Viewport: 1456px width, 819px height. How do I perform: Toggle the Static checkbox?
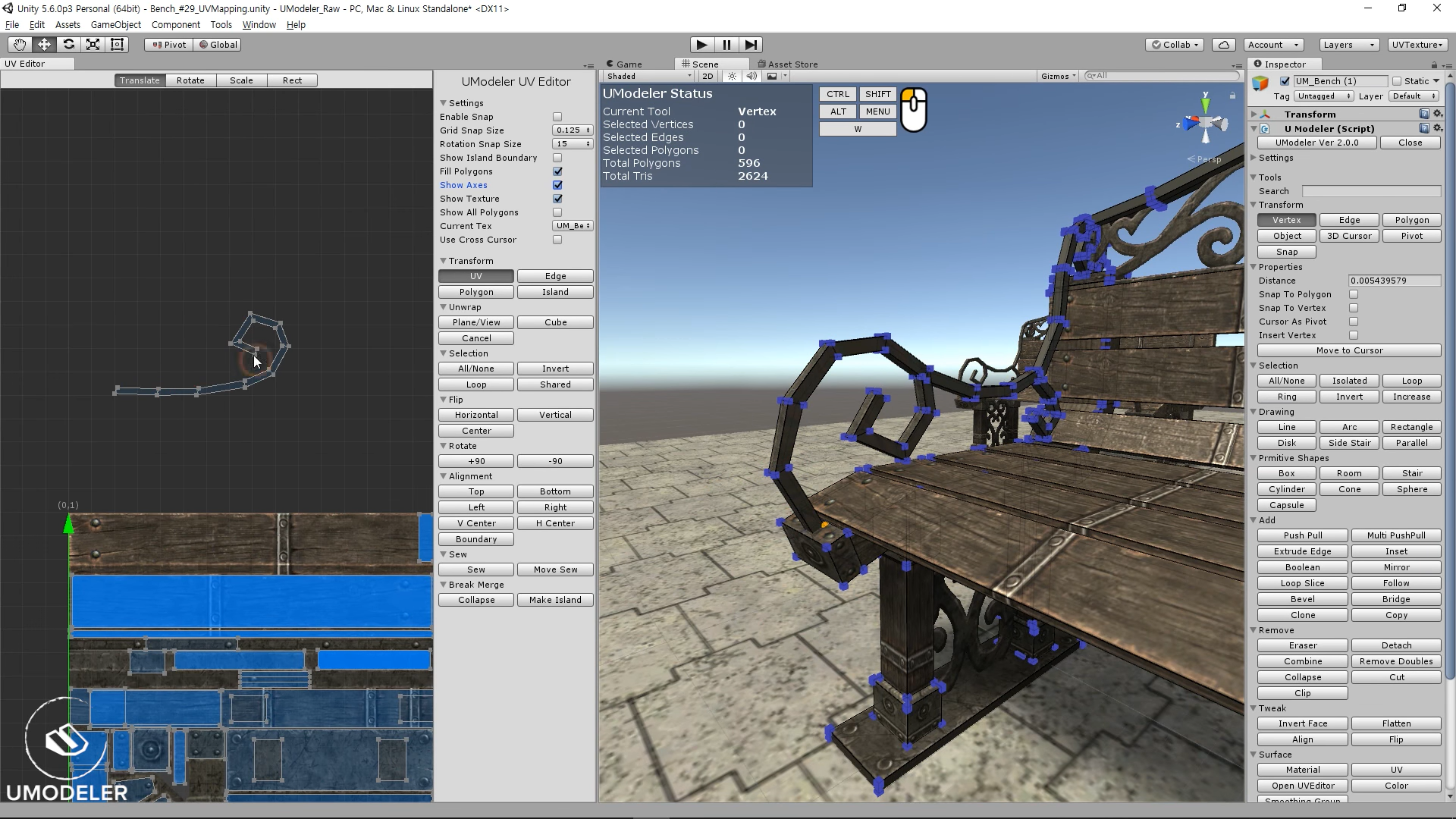[x=1397, y=81]
